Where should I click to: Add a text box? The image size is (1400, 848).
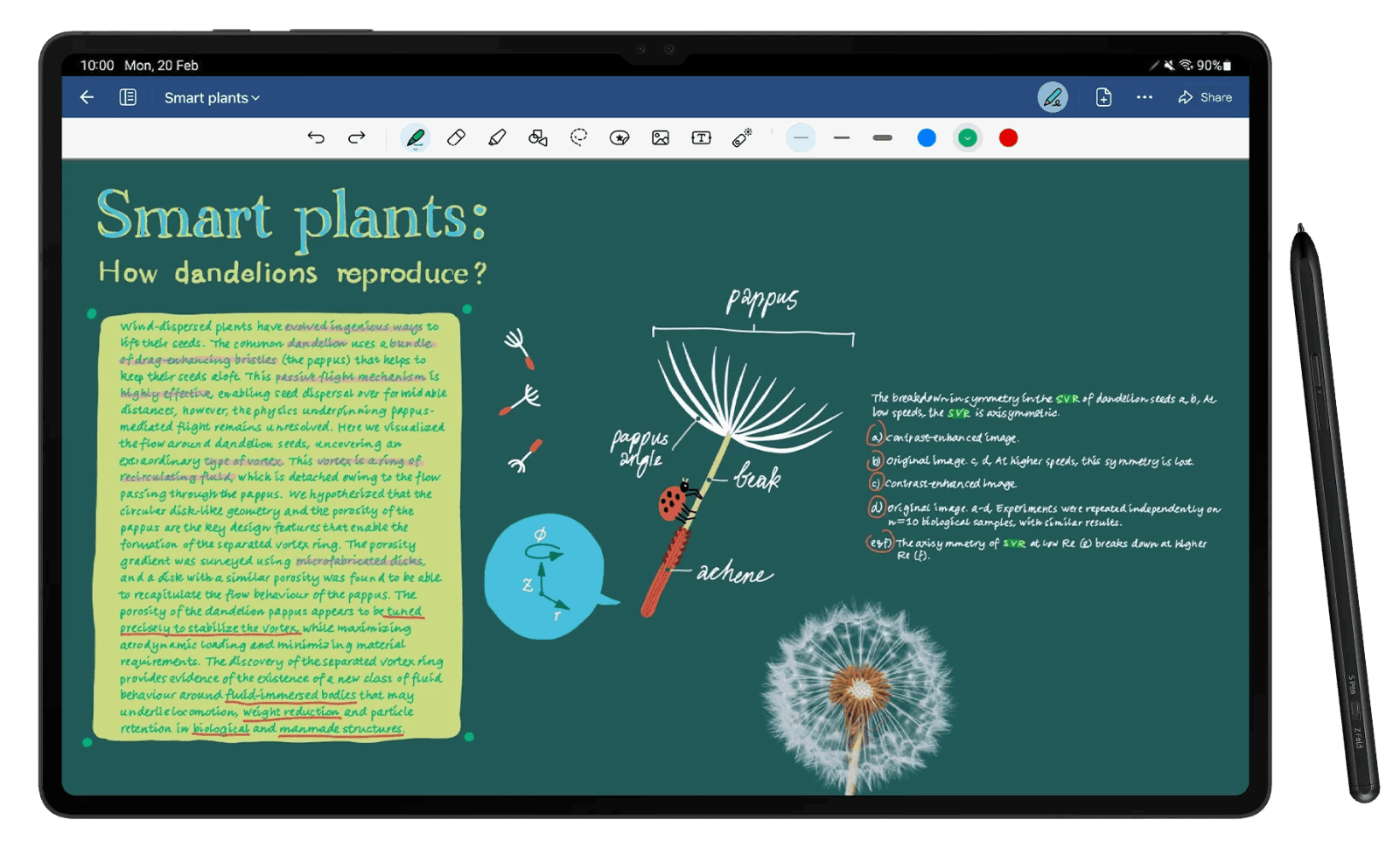click(x=701, y=137)
